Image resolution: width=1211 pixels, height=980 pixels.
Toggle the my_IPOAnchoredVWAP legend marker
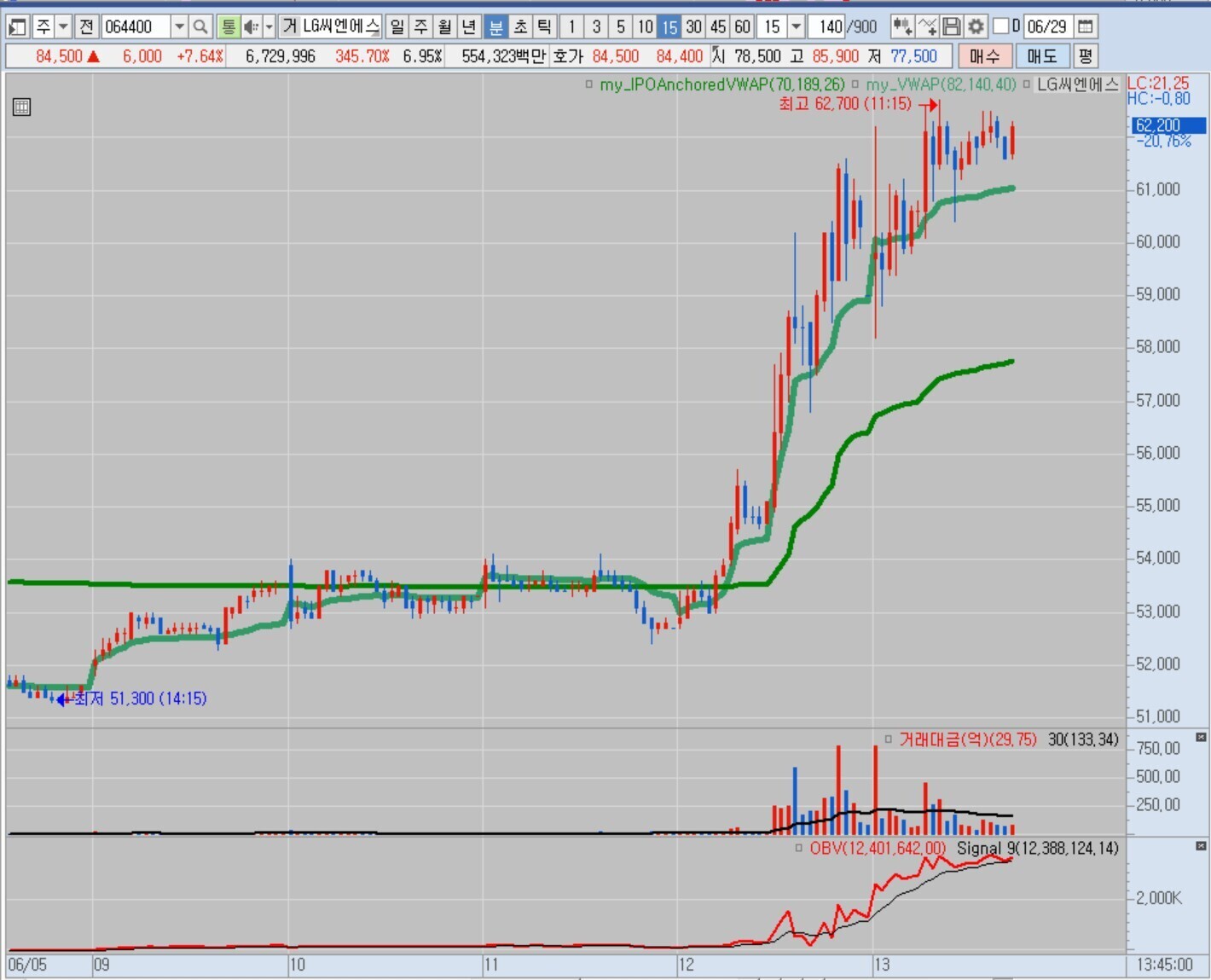pos(589,84)
